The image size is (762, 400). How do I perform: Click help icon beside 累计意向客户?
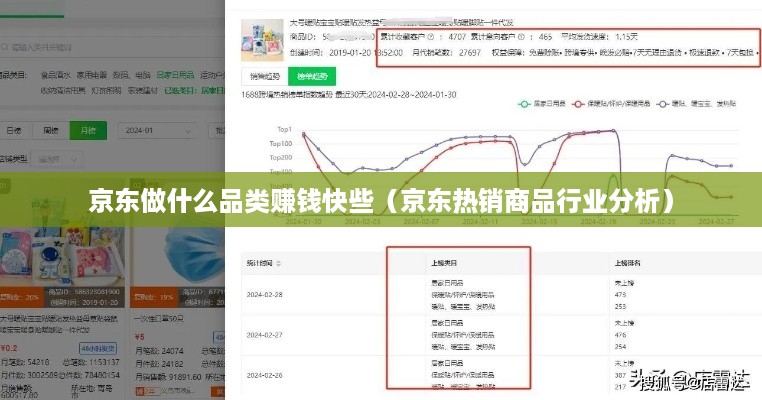(521, 37)
